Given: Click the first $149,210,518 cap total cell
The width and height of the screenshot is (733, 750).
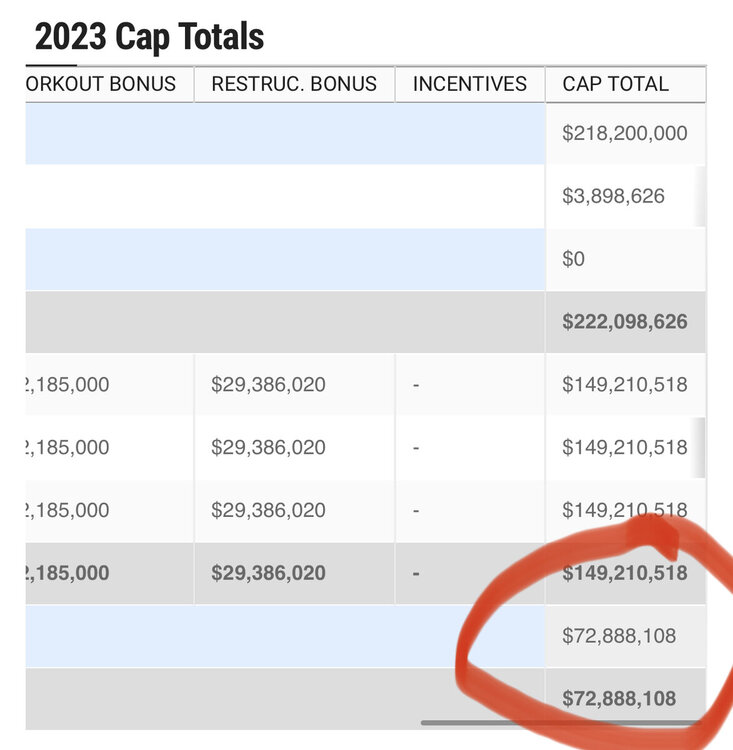Looking at the screenshot, I should click(x=625, y=385).
